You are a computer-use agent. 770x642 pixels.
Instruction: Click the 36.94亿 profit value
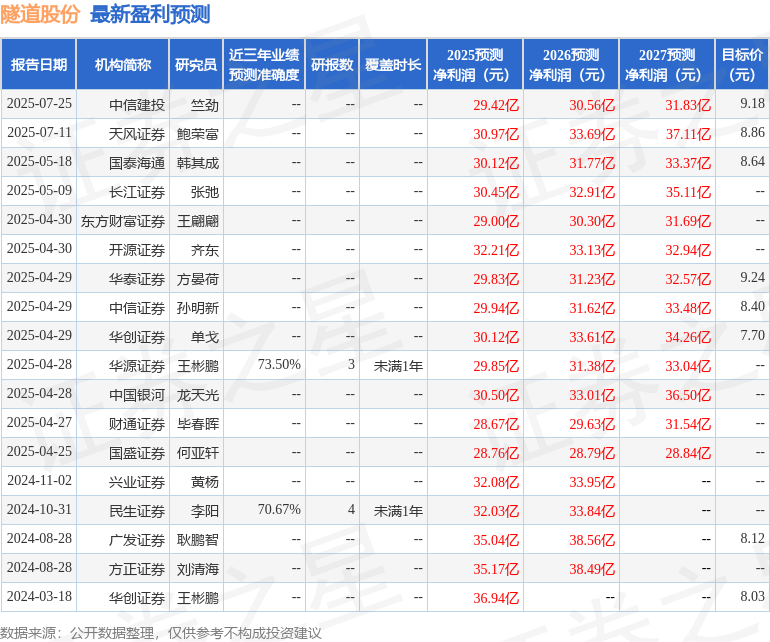pos(496,597)
